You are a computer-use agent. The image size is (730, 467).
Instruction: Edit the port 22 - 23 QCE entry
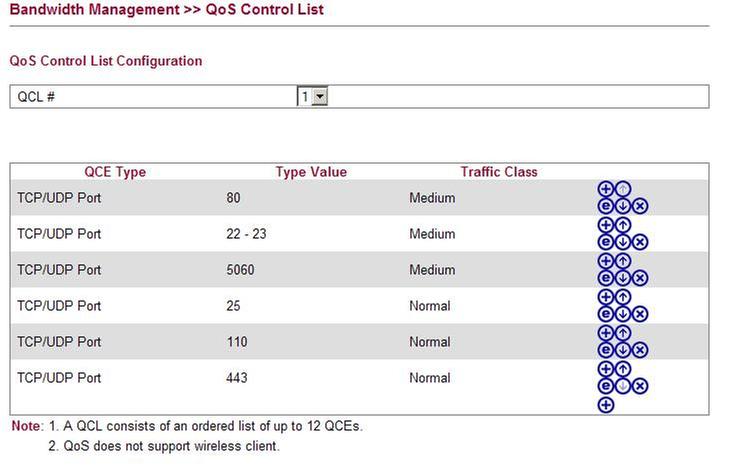[x=605, y=242]
